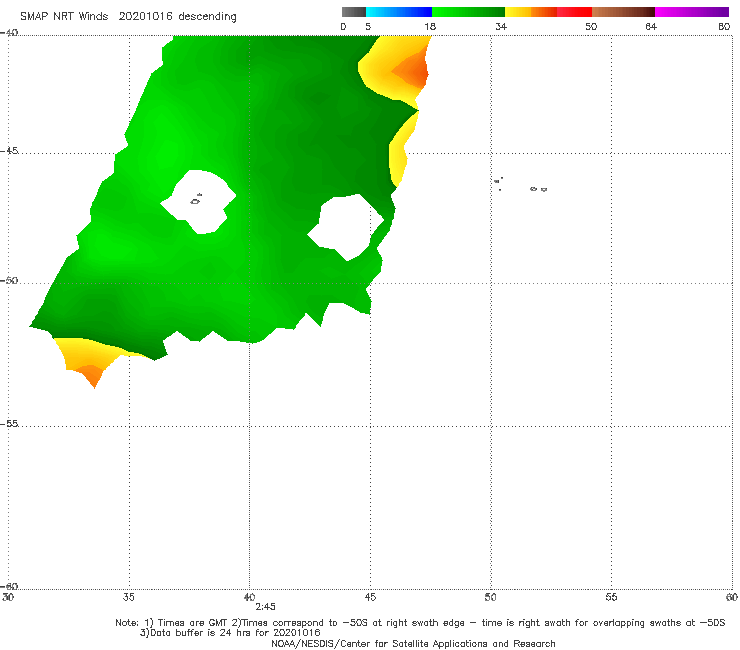Image resolution: width=740 pixels, height=650 pixels.
Task: Click the white data gap in the swath near longitude 44
Action: tap(347, 227)
